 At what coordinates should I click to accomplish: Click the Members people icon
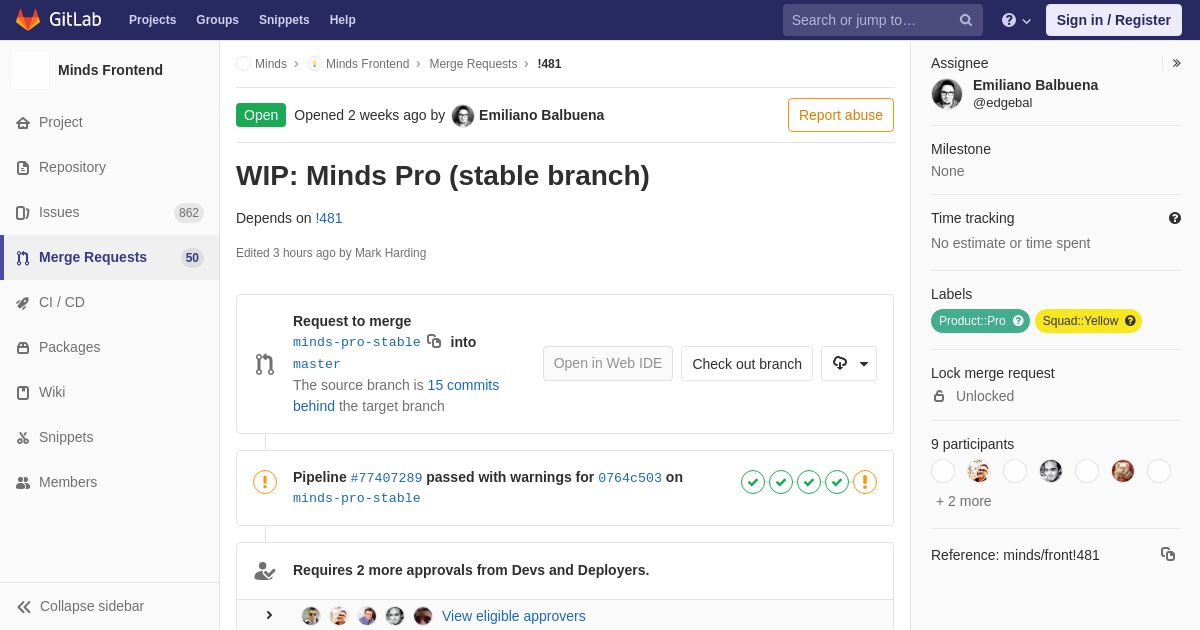point(23,483)
